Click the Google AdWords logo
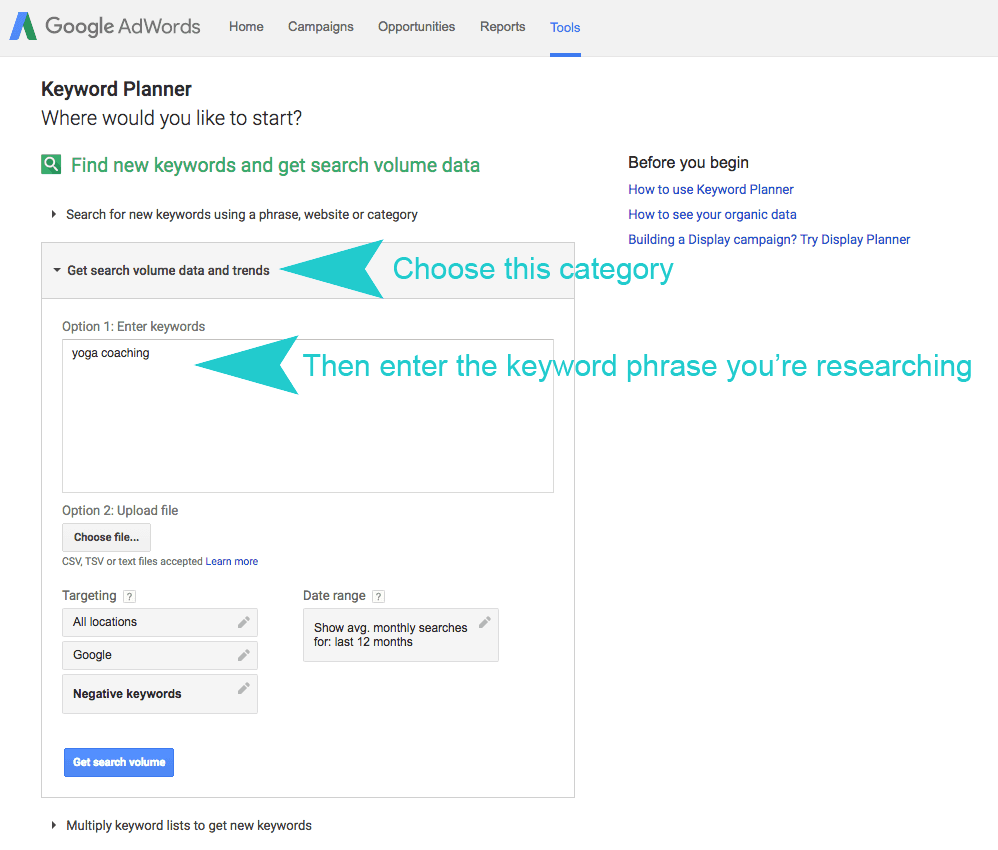 pos(105,26)
